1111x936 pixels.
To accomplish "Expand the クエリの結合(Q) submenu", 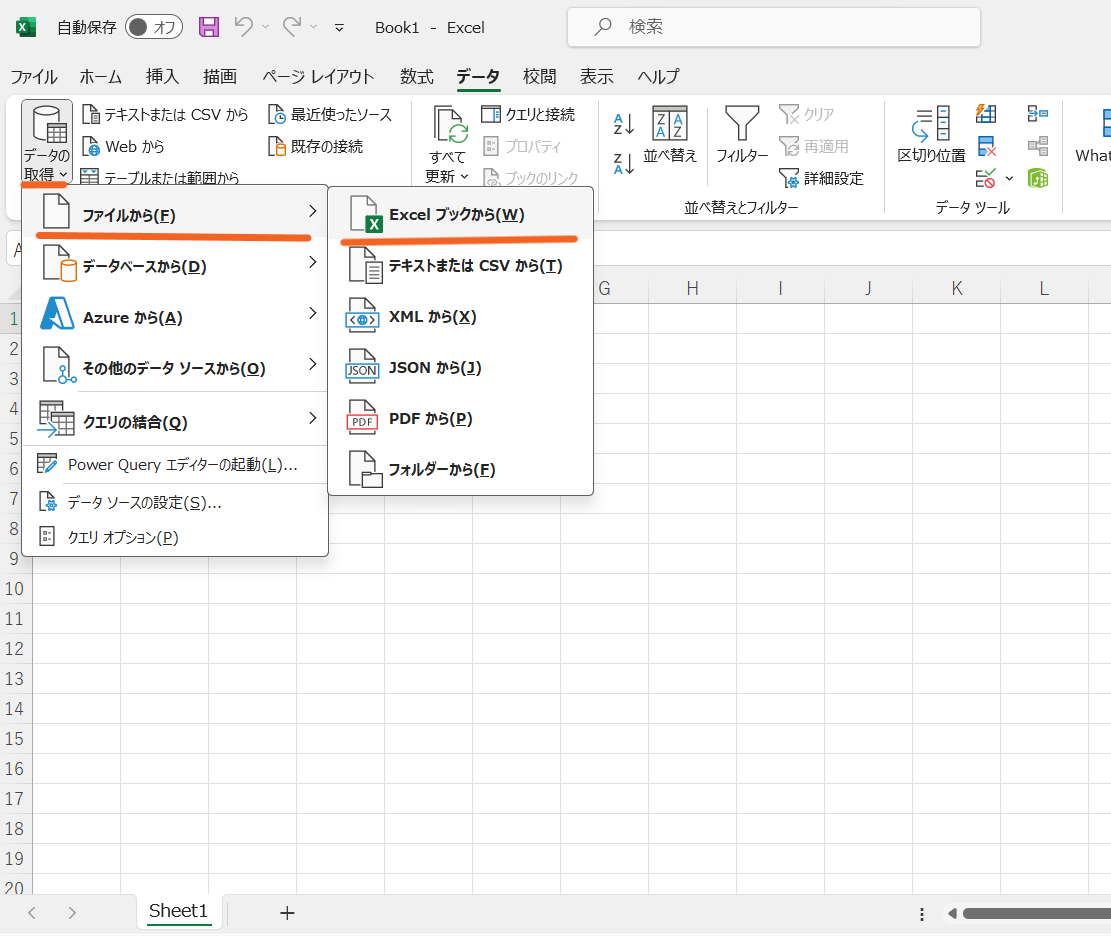I will point(176,419).
